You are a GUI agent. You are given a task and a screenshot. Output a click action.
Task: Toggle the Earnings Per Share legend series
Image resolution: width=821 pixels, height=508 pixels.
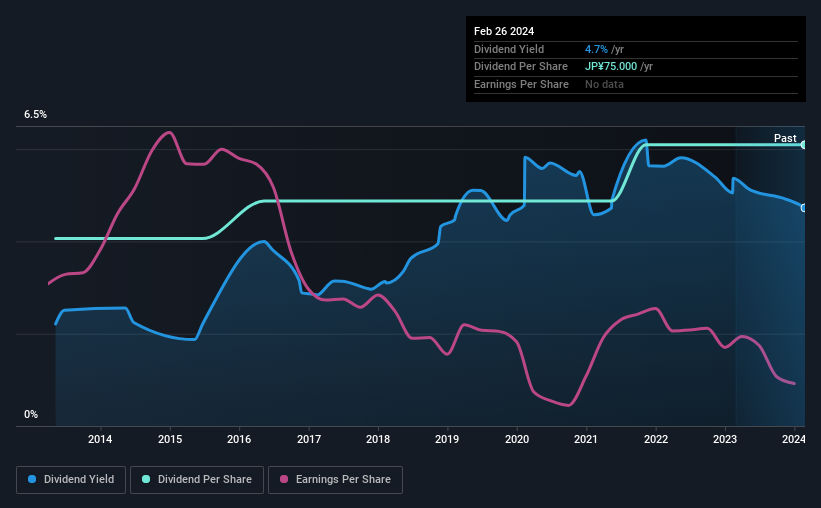pyautogui.click(x=335, y=480)
